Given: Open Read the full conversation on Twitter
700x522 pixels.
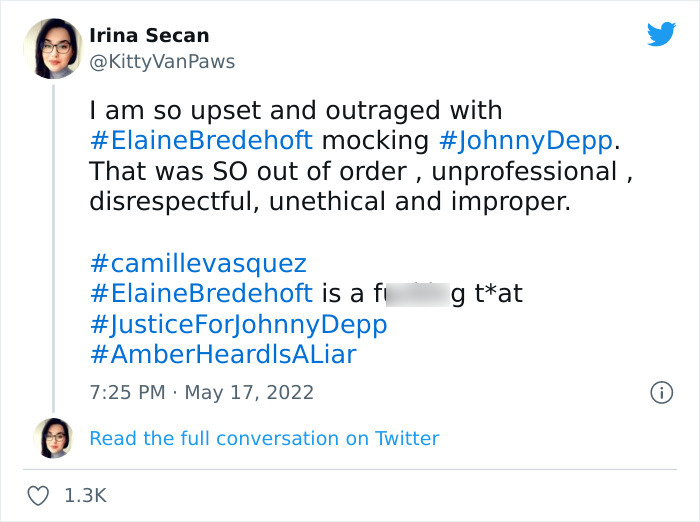Looking at the screenshot, I should (x=264, y=438).
